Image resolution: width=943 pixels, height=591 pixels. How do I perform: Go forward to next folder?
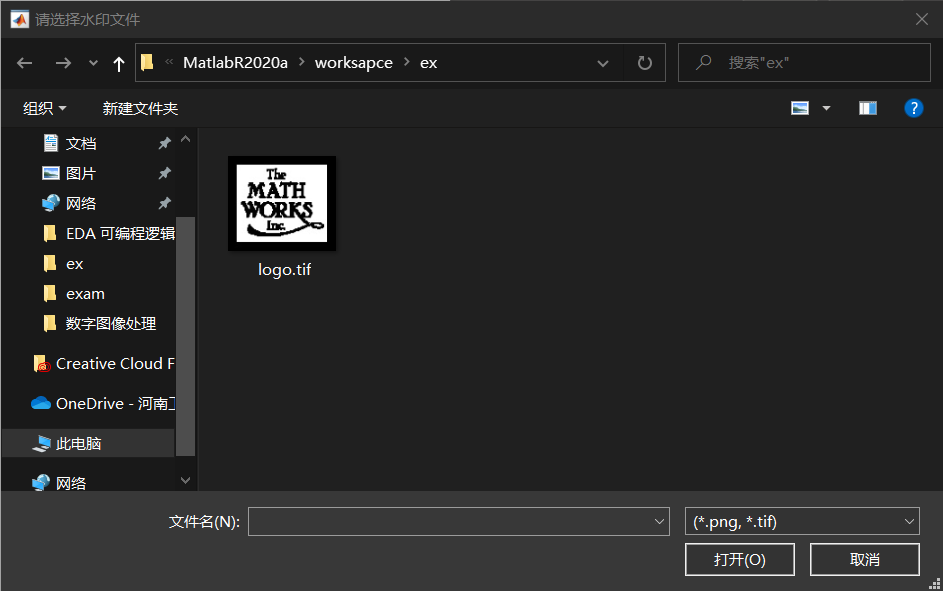pyautogui.click(x=63, y=63)
